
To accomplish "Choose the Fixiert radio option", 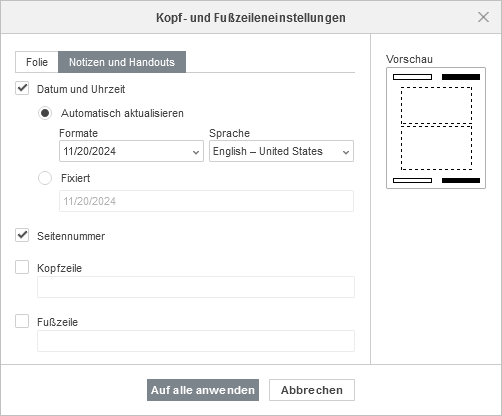I will 45,178.
